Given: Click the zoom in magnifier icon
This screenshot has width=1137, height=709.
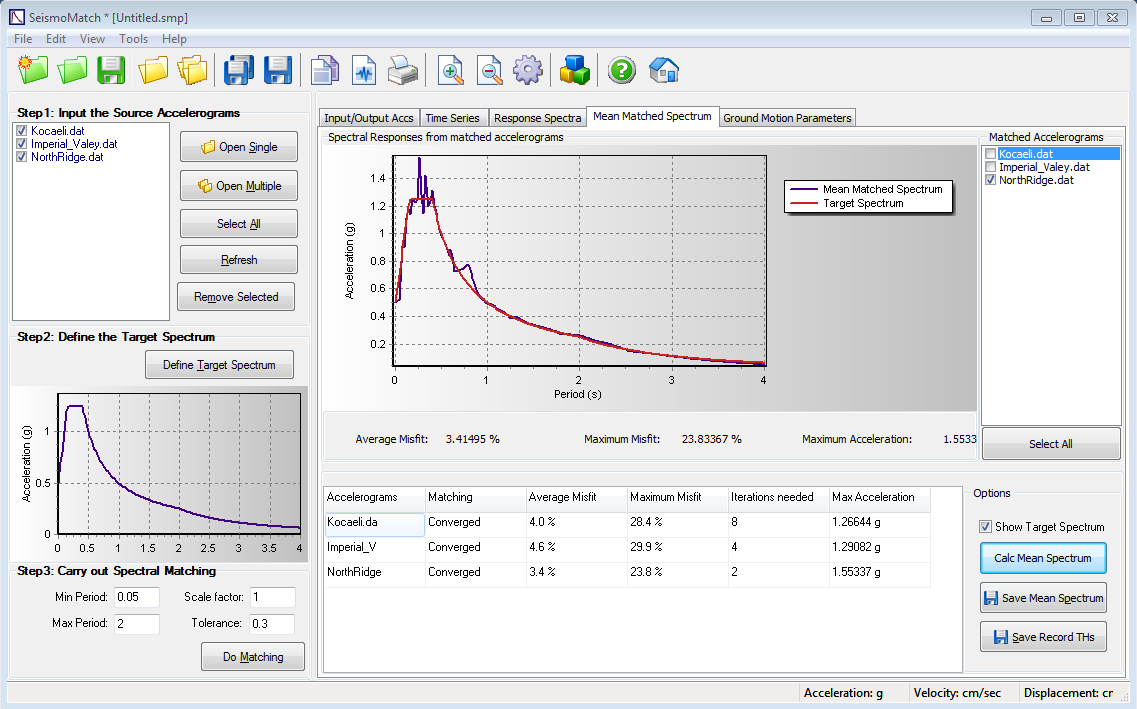Looking at the screenshot, I should (452, 70).
